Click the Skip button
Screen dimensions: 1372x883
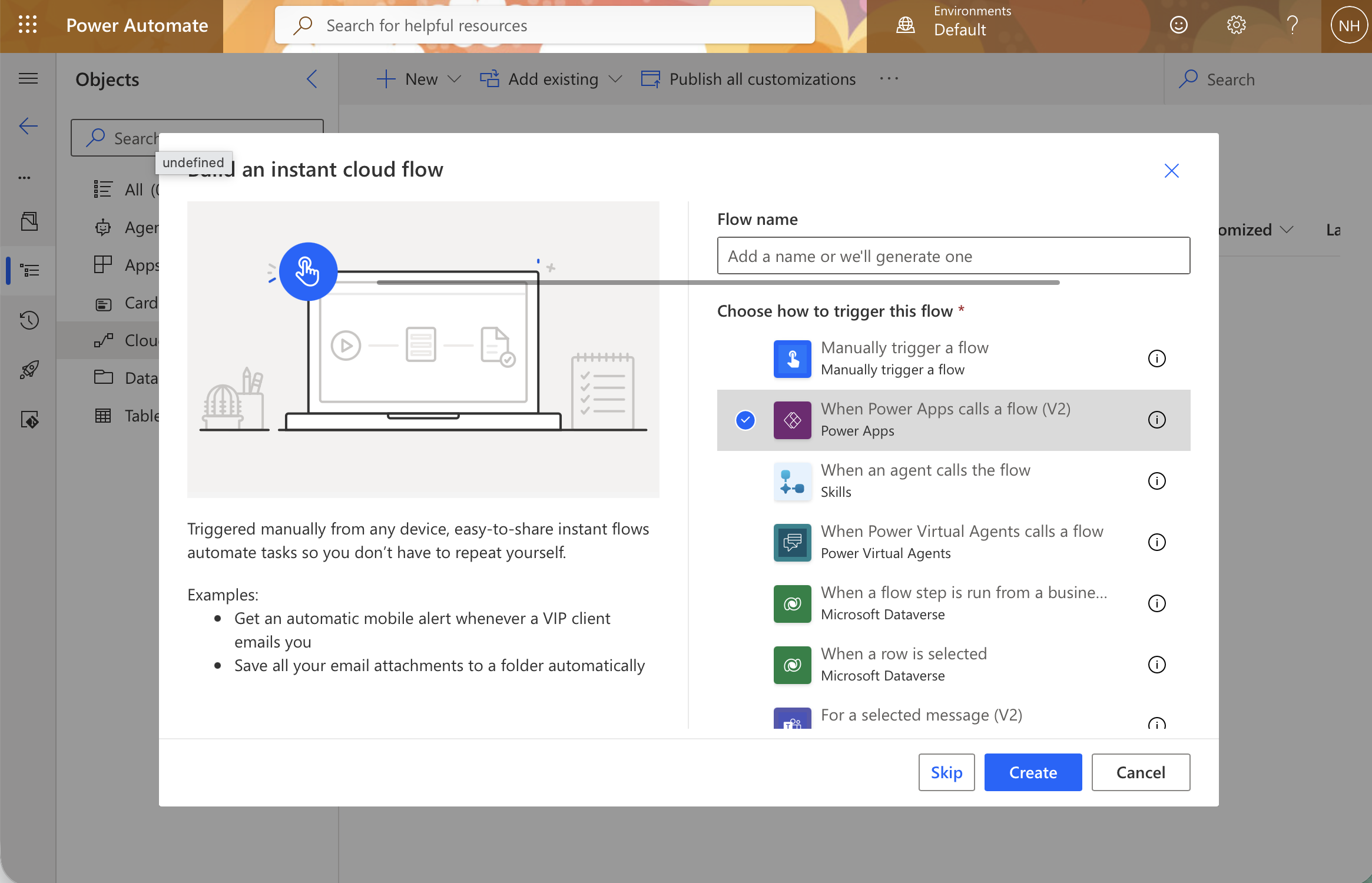946,772
